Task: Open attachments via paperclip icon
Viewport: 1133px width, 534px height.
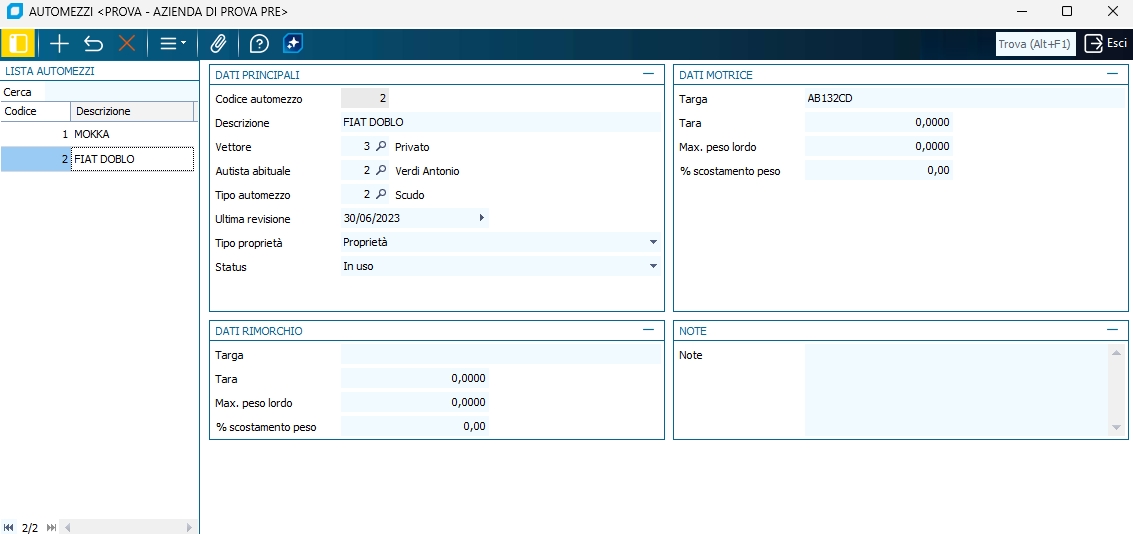Action: (217, 44)
